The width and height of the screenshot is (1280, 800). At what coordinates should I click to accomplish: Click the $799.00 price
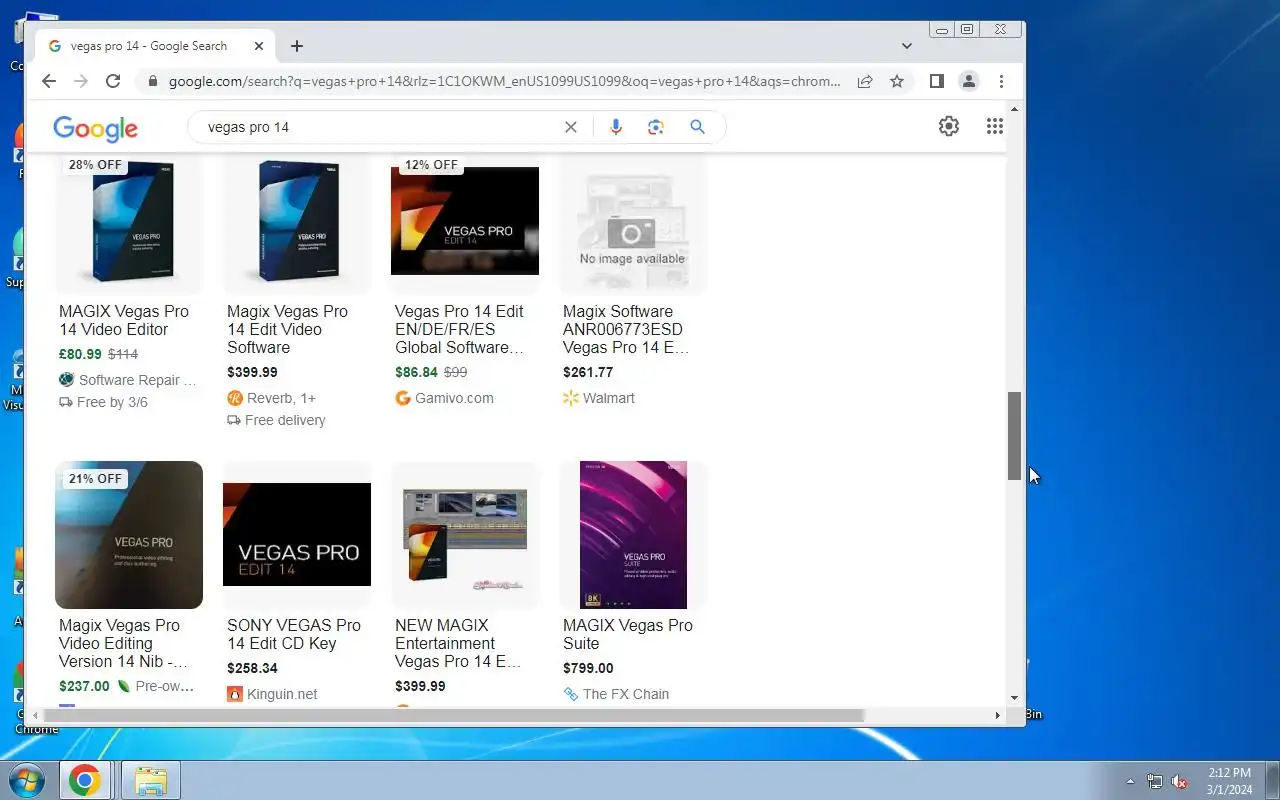point(588,668)
